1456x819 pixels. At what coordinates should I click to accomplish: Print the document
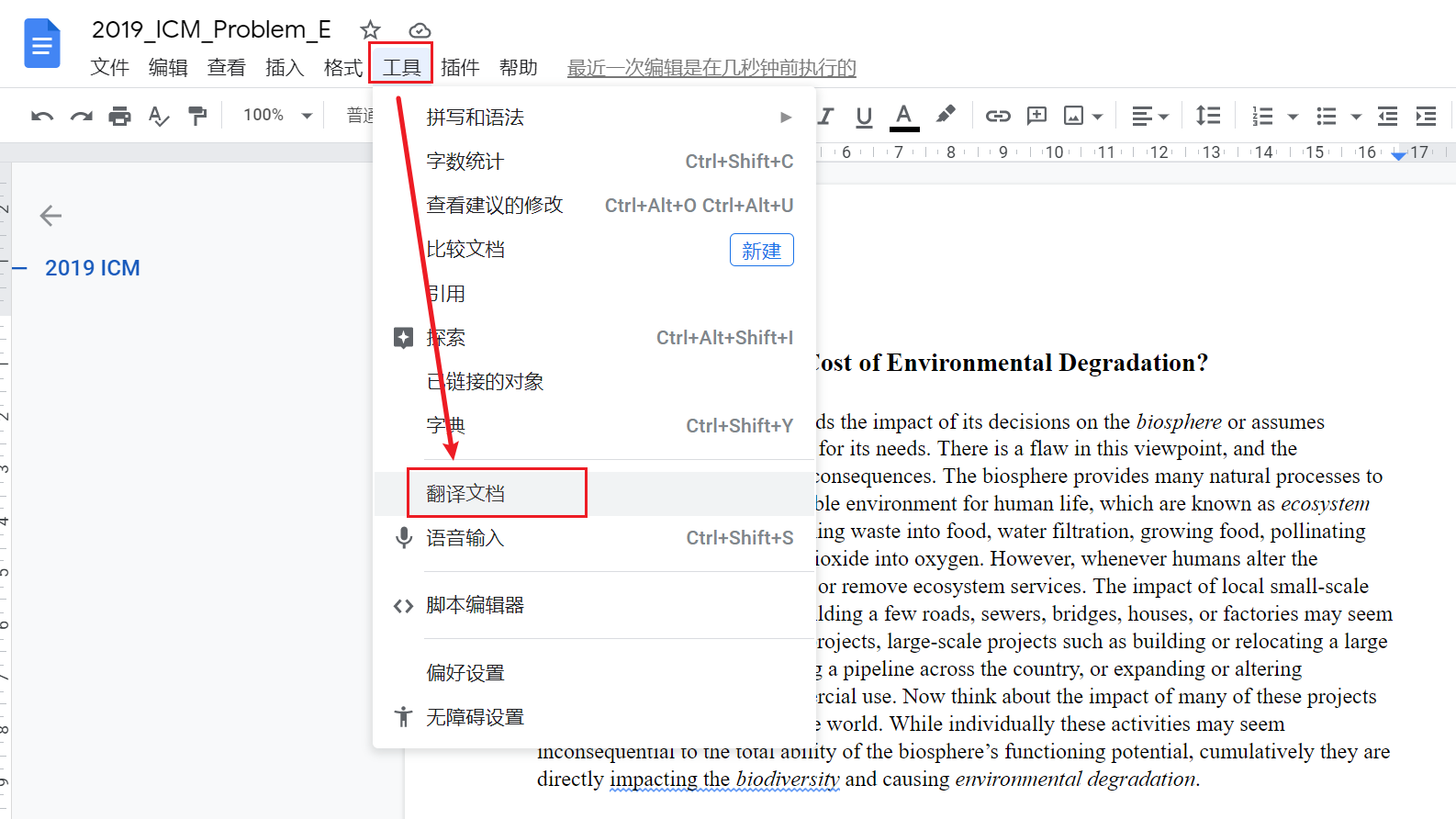(119, 116)
